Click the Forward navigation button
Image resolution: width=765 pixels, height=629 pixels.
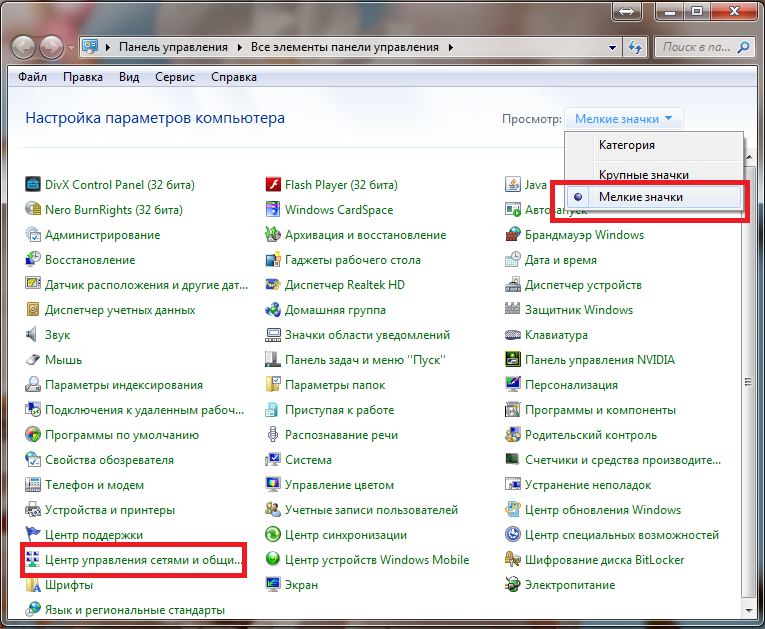click(52, 48)
